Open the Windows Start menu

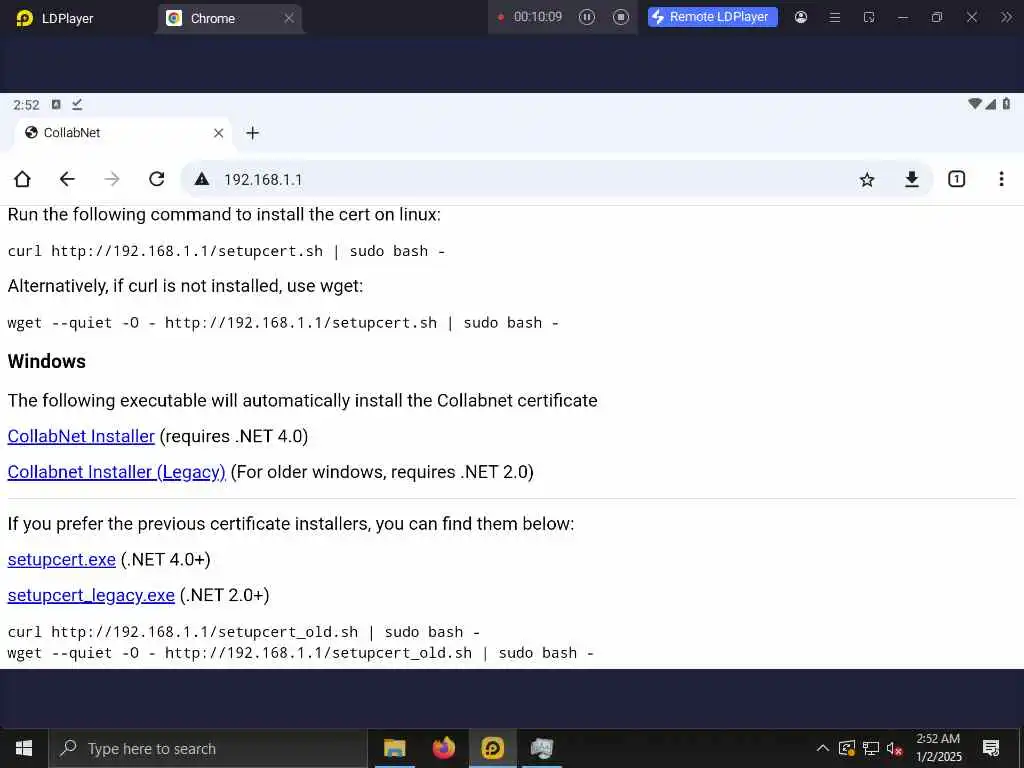click(24, 748)
